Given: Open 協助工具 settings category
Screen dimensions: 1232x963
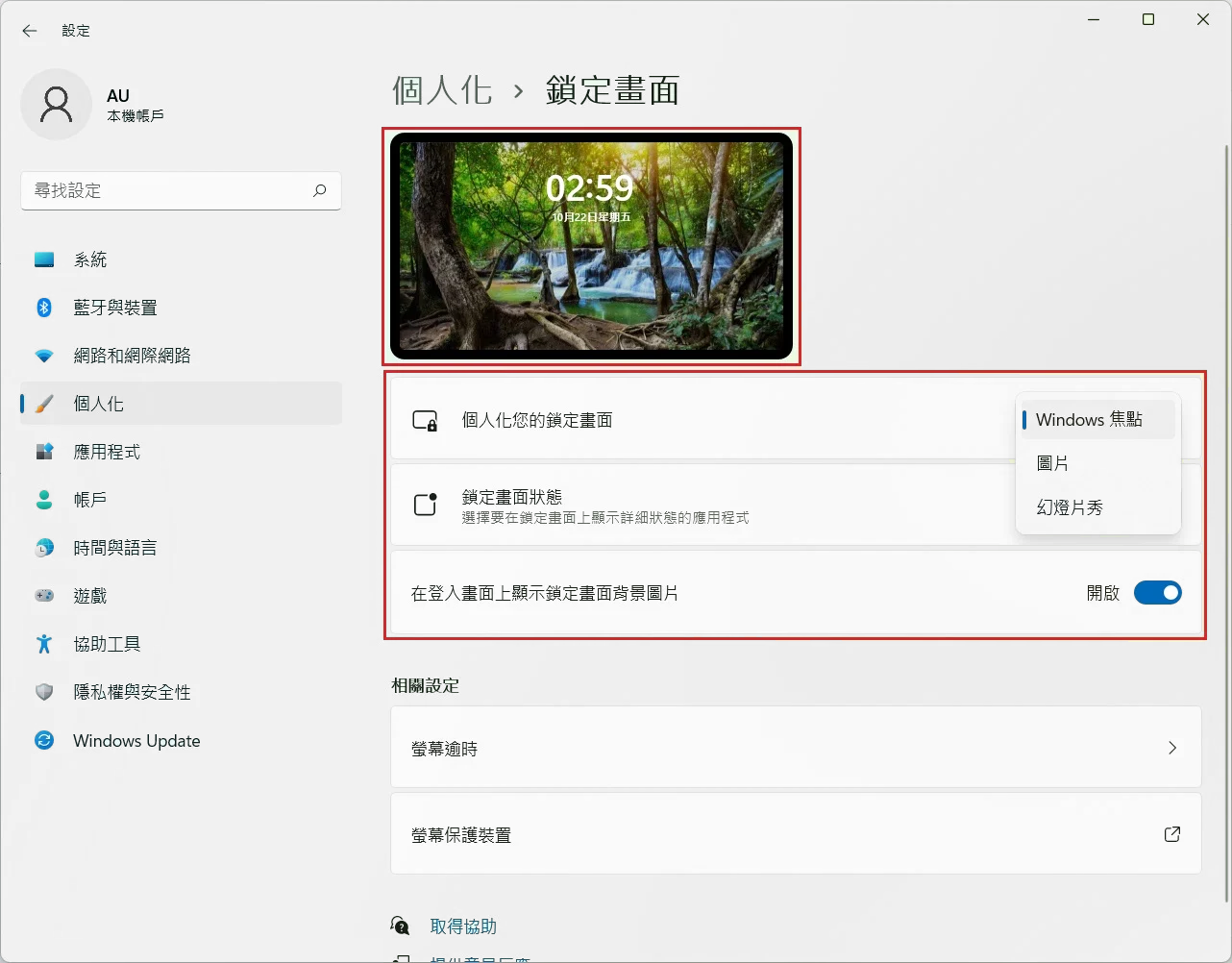Looking at the screenshot, I should click(181, 644).
